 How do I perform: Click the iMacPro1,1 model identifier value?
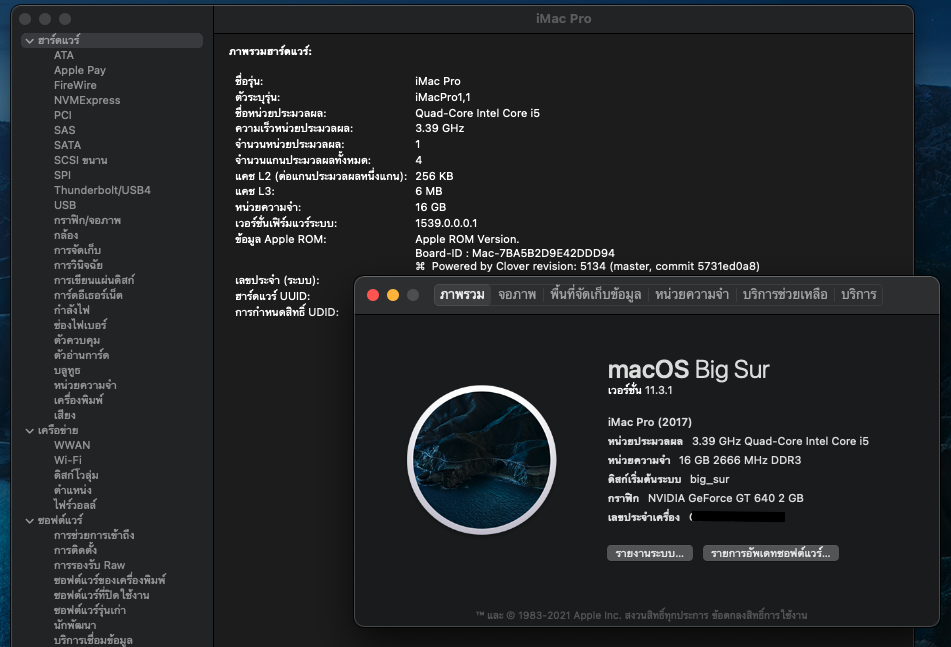443,97
